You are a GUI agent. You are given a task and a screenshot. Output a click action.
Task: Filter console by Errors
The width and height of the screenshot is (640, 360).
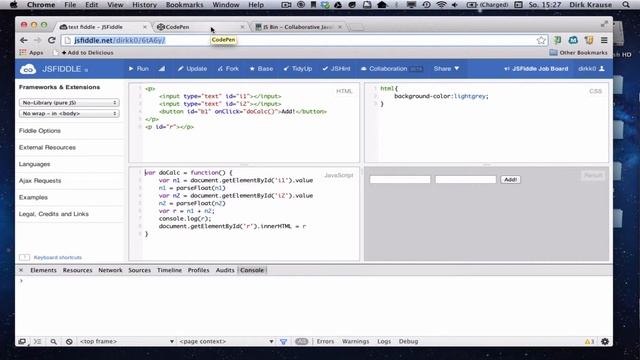pyautogui.click(x=325, y=341)
